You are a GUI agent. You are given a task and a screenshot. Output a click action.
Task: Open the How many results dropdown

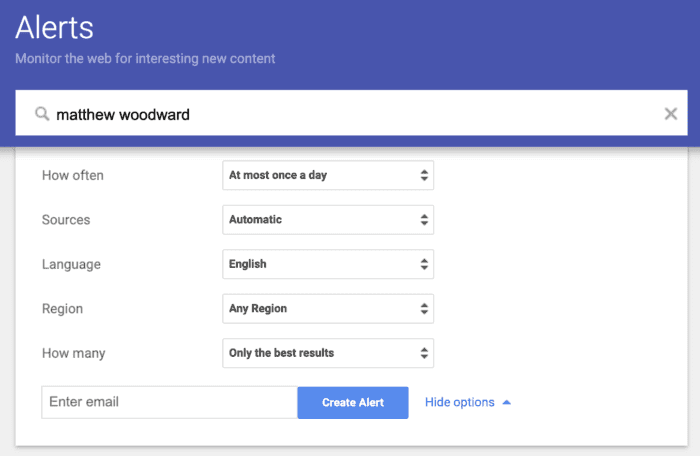[328, 353]
